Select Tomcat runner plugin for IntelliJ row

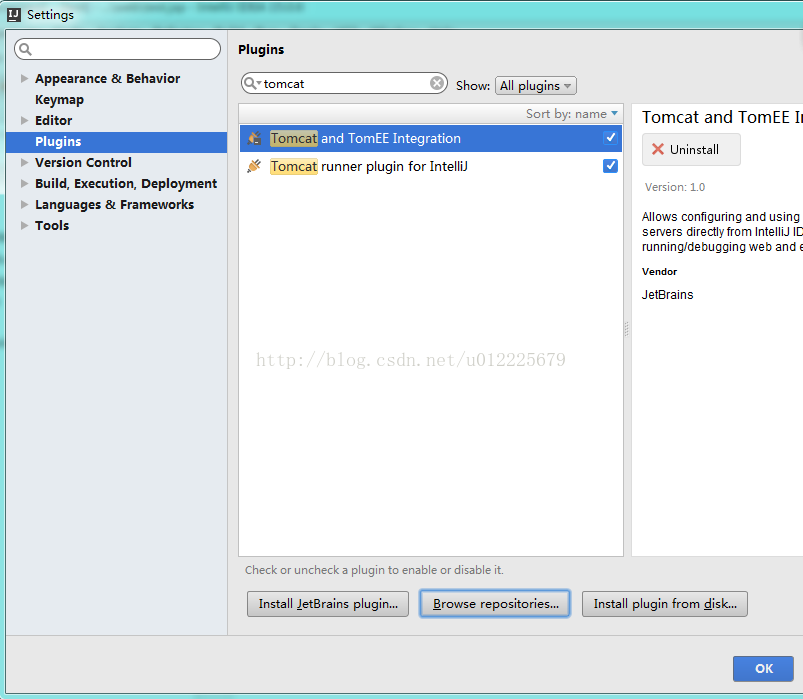[431, 166]
